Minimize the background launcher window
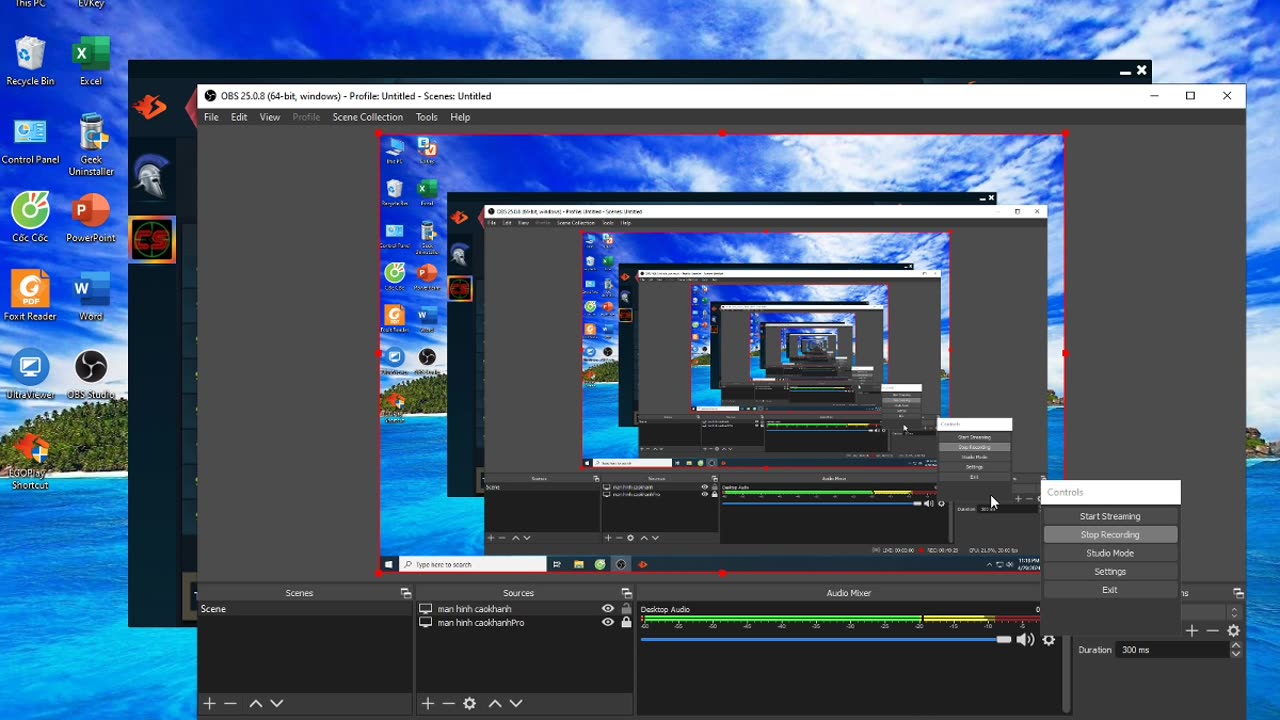Image resolution: width=1280 pixels, height=720 pixels. [x=1125, y=71]
